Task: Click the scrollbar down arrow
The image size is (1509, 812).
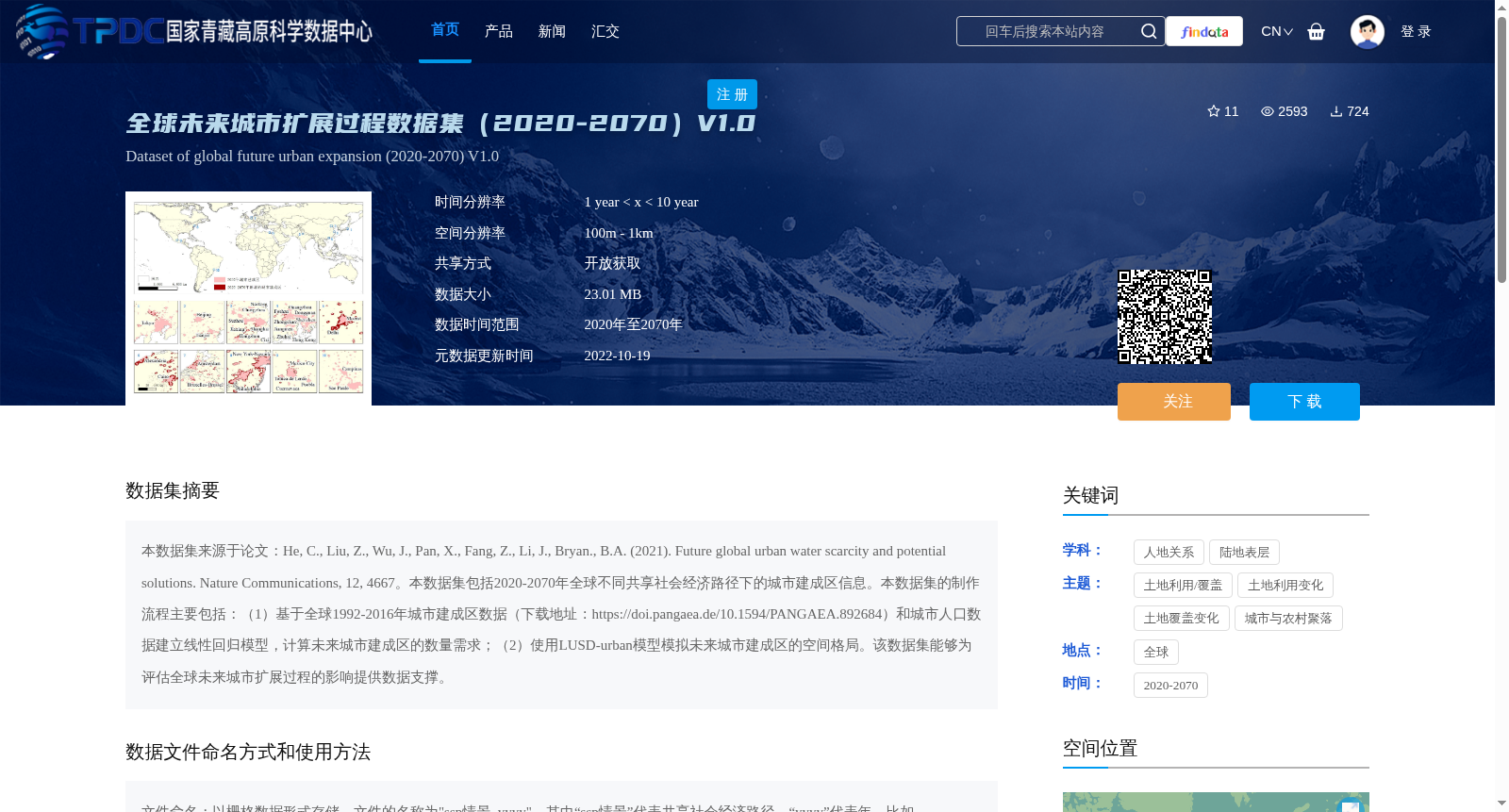Action: [1501, 804]
